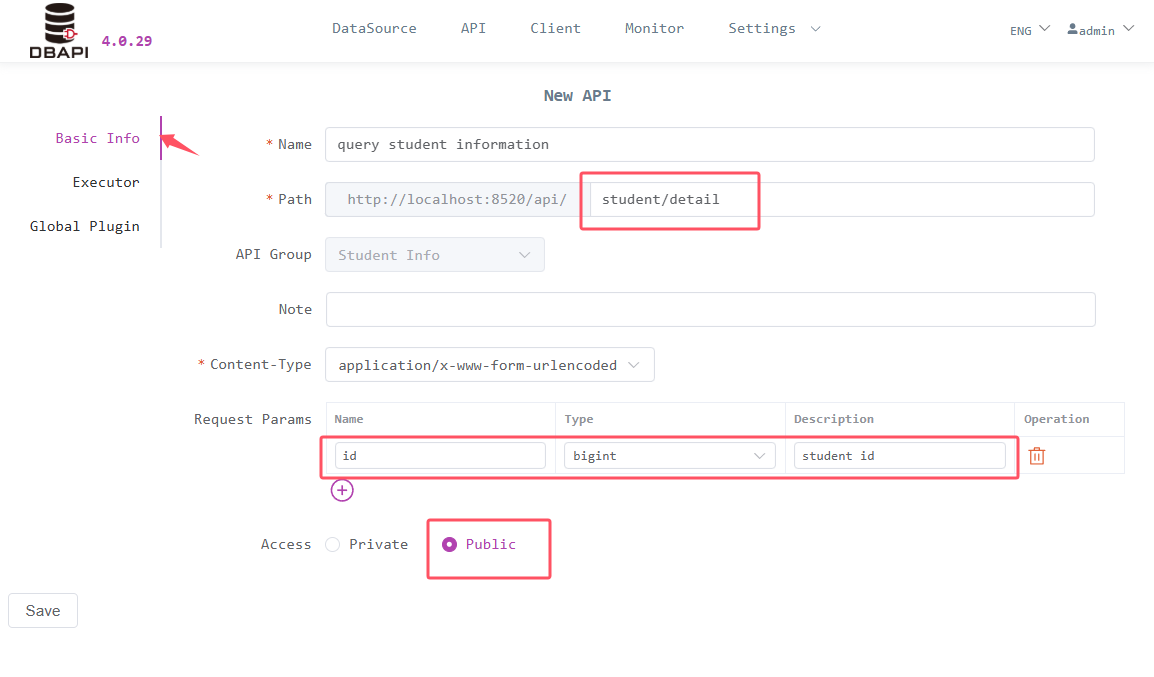Open the Global Plugin tab
Screen dimensions: 1154x677
84,226
